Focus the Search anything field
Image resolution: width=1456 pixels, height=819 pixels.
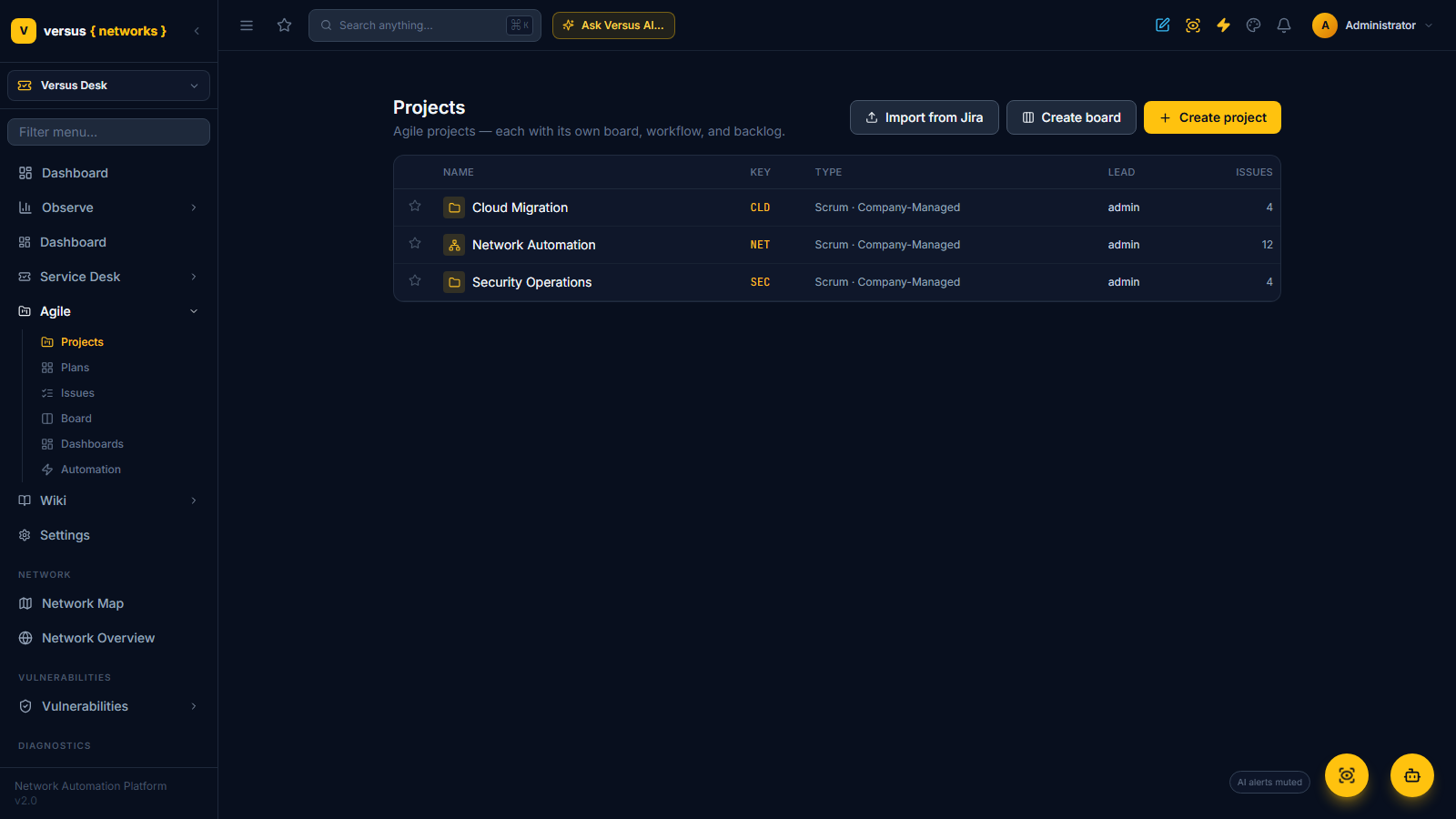425,25
